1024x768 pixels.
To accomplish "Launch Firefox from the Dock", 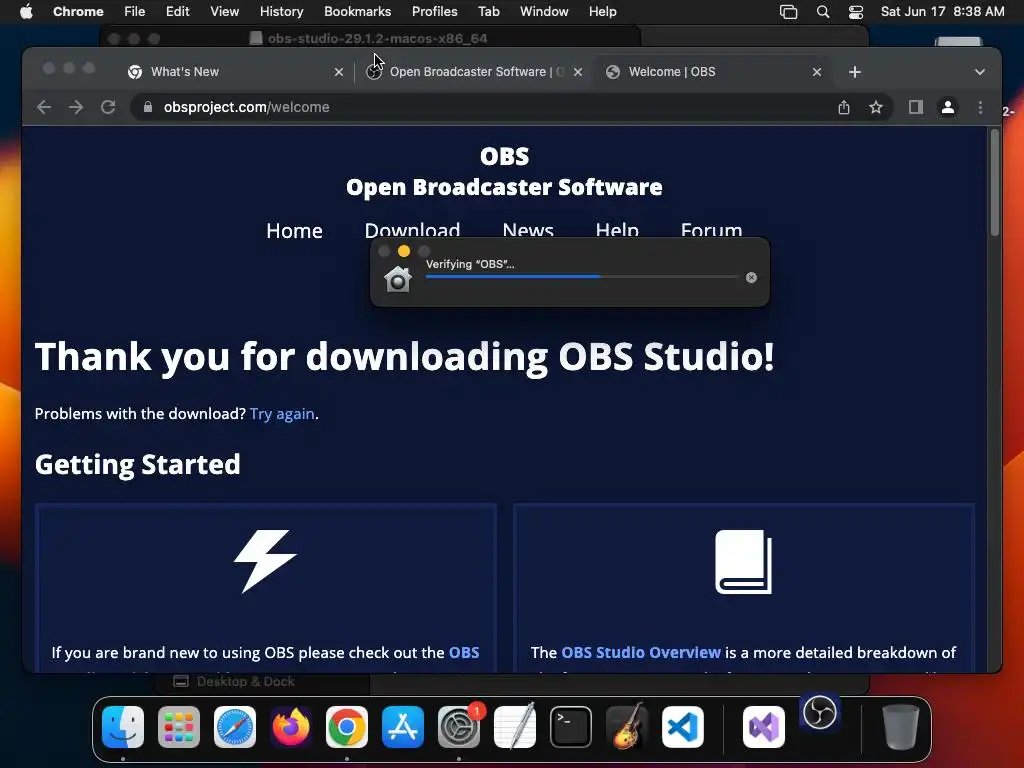I will point(291,727).
